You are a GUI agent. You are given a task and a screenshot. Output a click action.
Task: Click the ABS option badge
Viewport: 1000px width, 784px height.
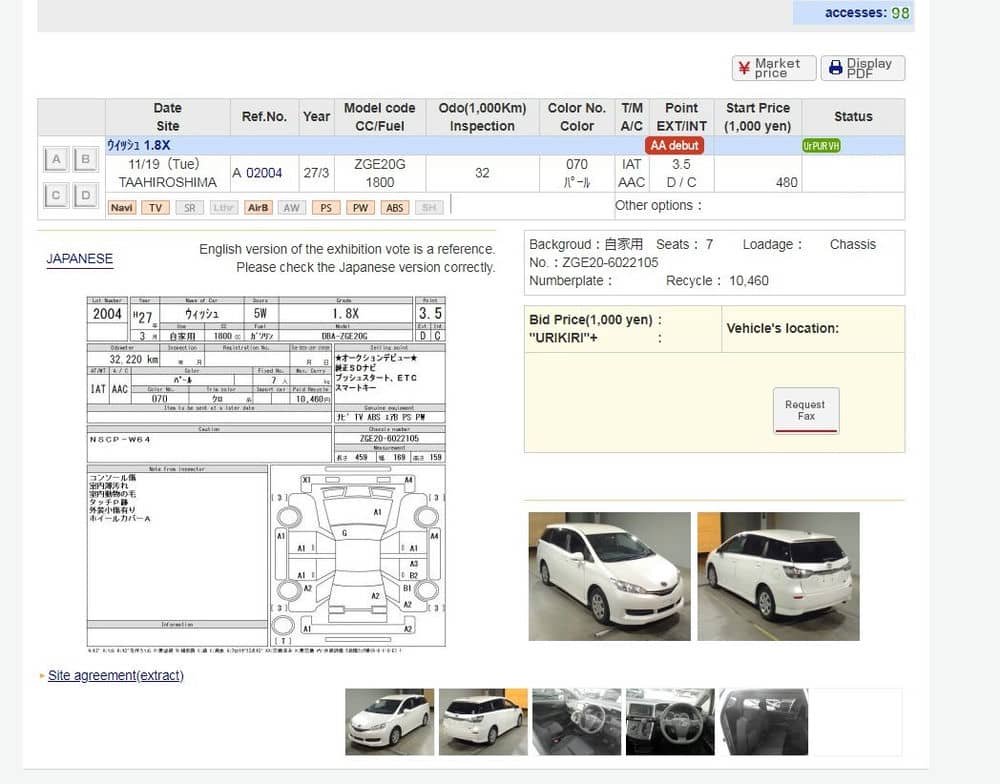(395, 208)
